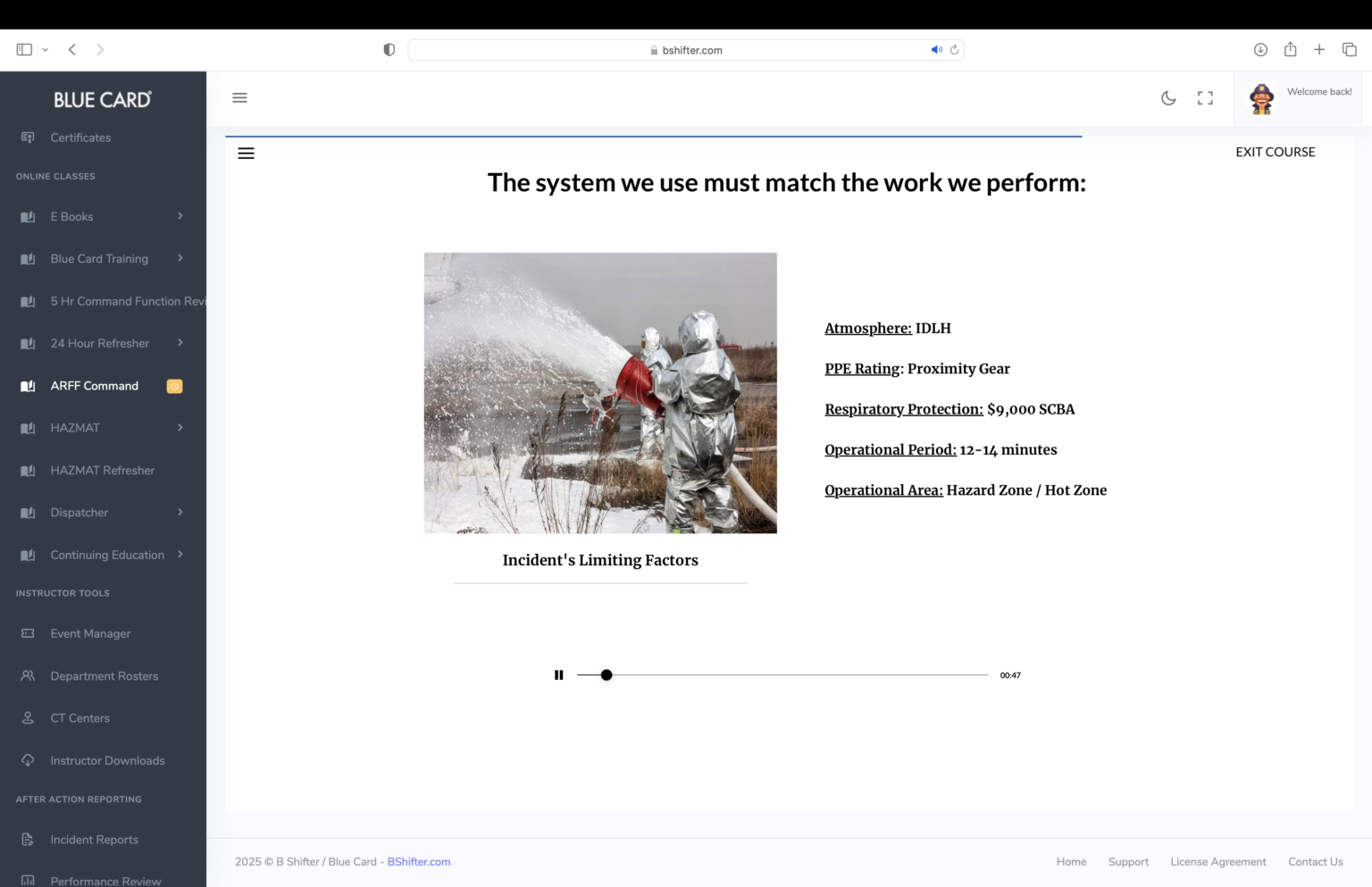Open the privacy shield report icon
This screenshot has height=887, width=1372.
point(389,50)
